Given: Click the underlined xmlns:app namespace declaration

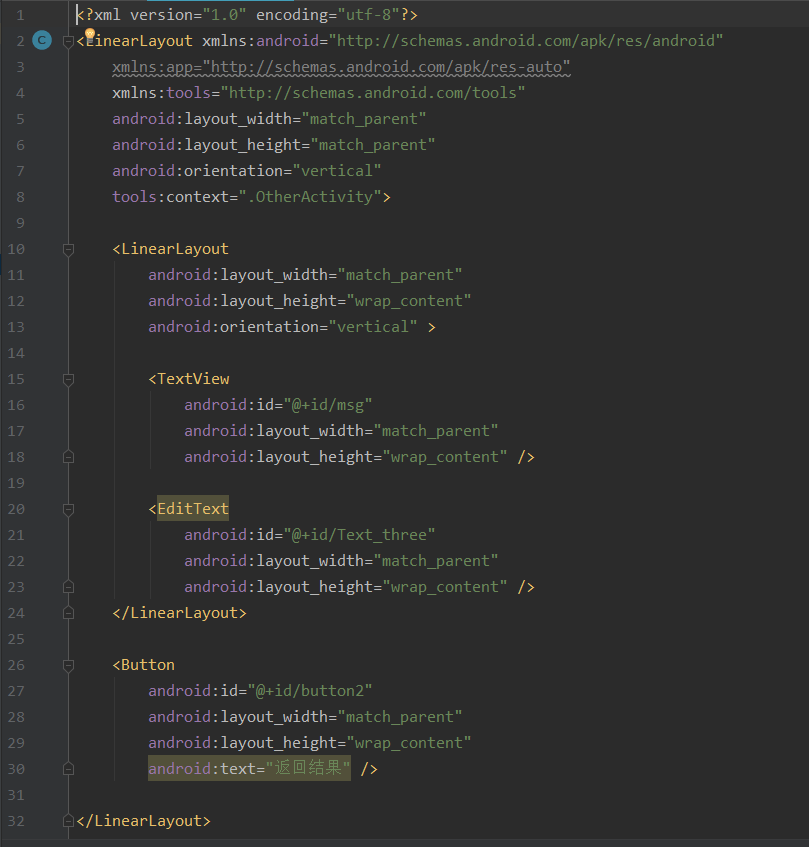Looking at the screenshot, I should point(341,67).
